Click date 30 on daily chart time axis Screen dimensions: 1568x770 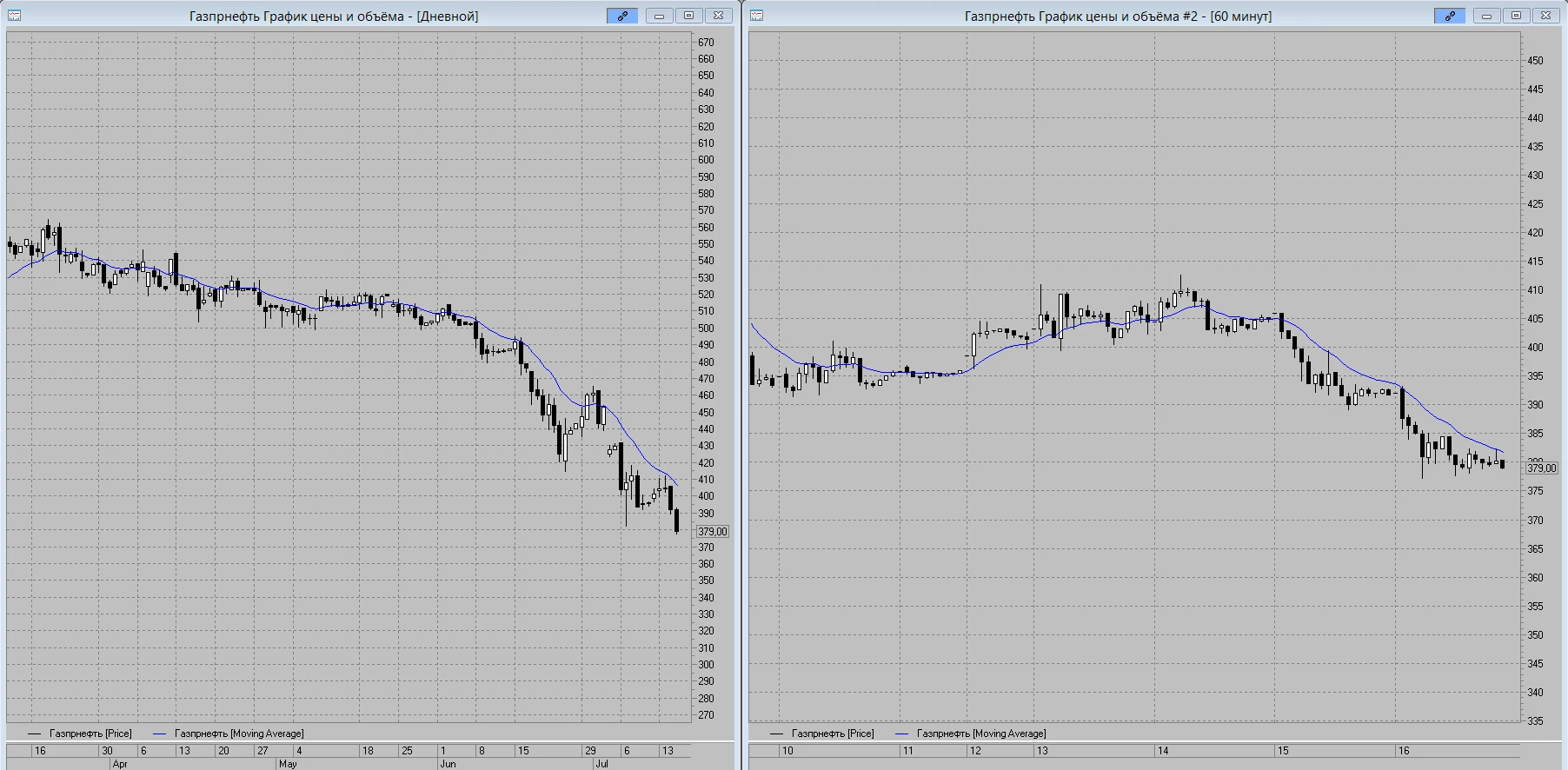click(x=107, y=751)
